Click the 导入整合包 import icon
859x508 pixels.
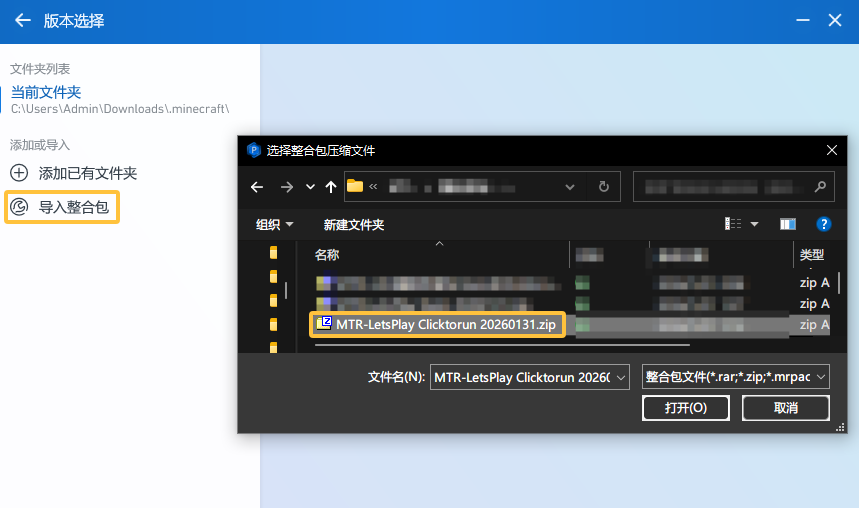[19, 207]
